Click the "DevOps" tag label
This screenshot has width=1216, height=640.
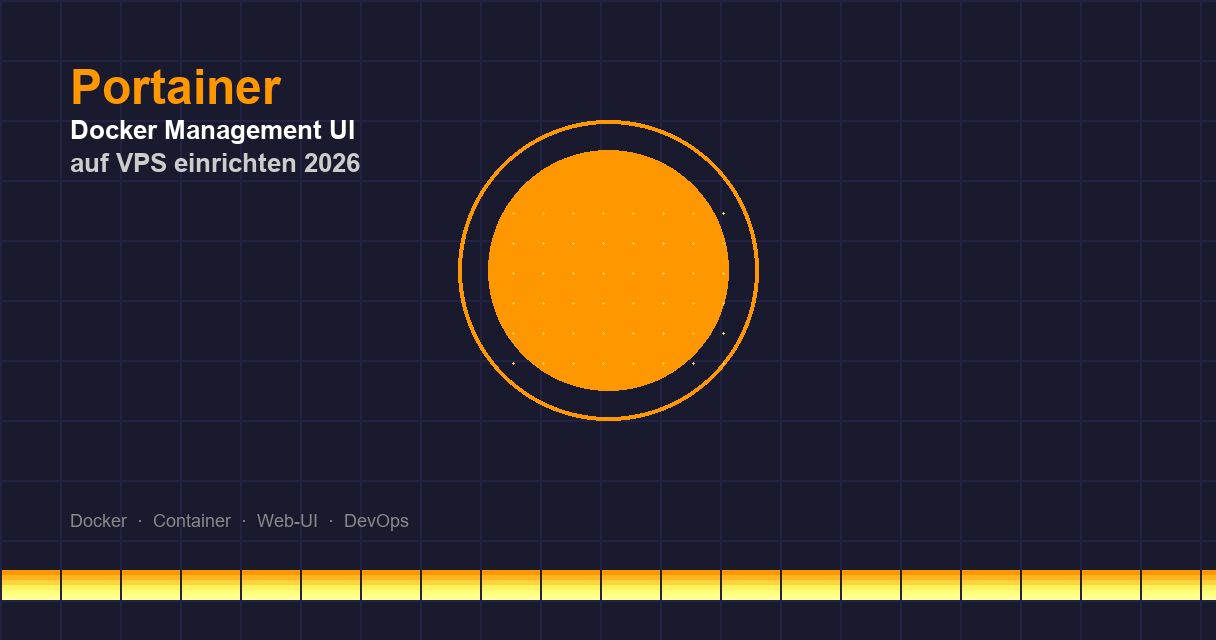pyautogui.click(x=376, y=521)
